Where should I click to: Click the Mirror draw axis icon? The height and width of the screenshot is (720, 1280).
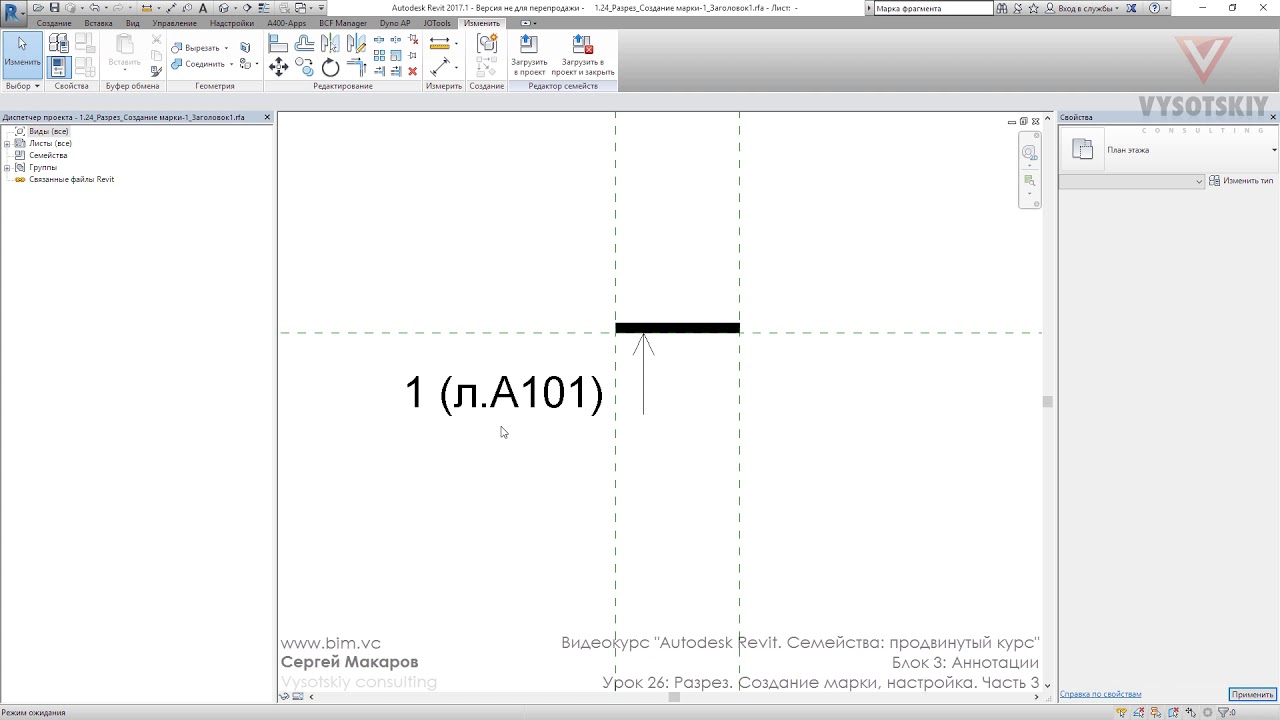pyautogui.click(x=356, y=44)
